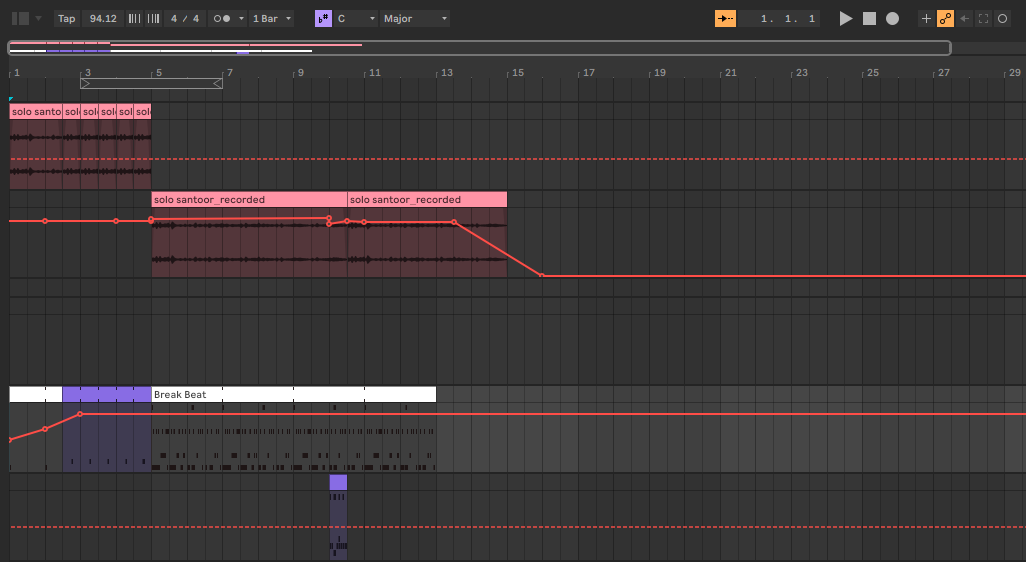Click the Re-enable Automation arrow icon
Screen dimensions: 1026x562
(964, 18)
